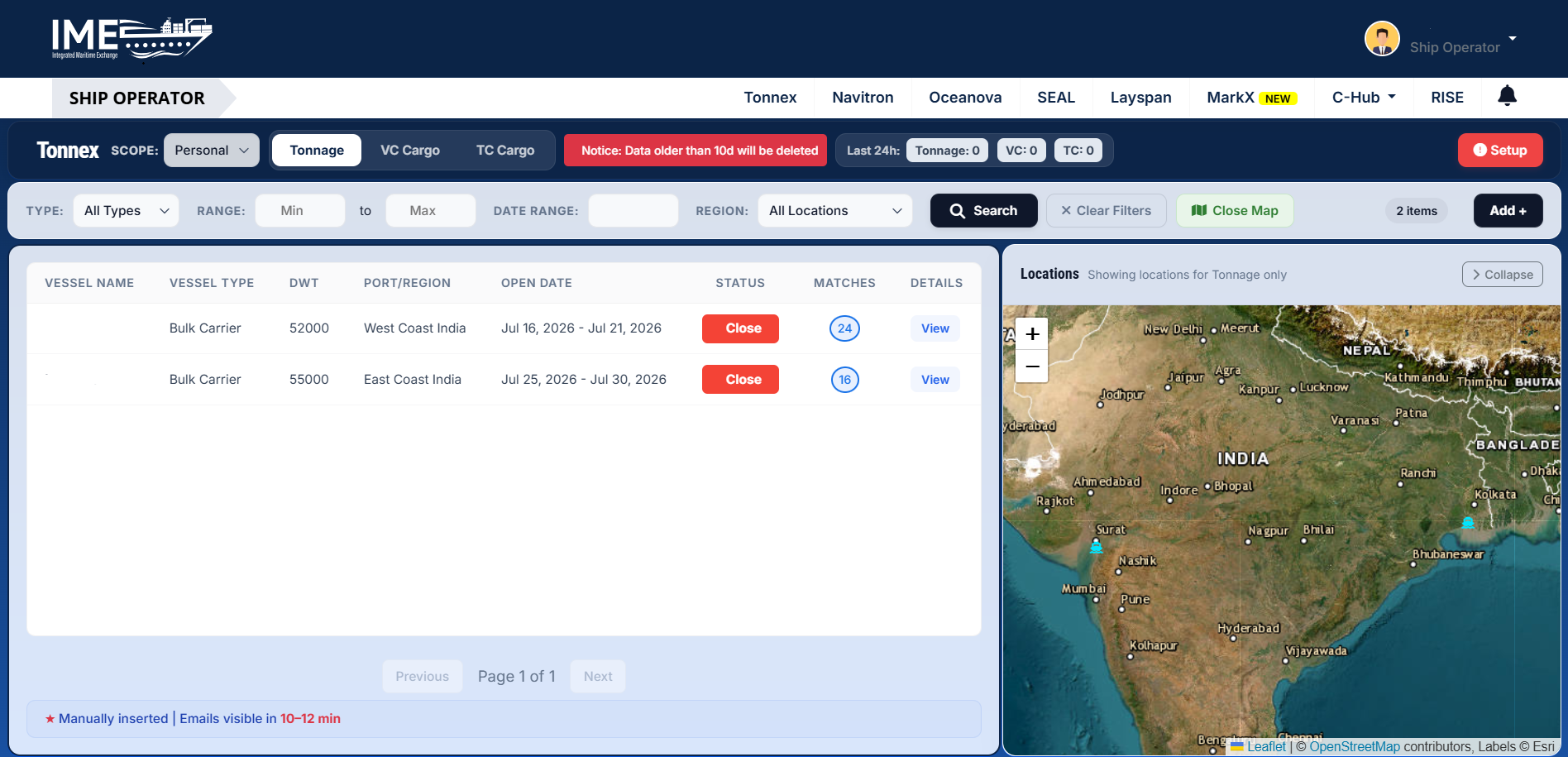View details of East Coast India vessel
The height and width of the screenshot is (757, 1568).
tap(935, 380)
